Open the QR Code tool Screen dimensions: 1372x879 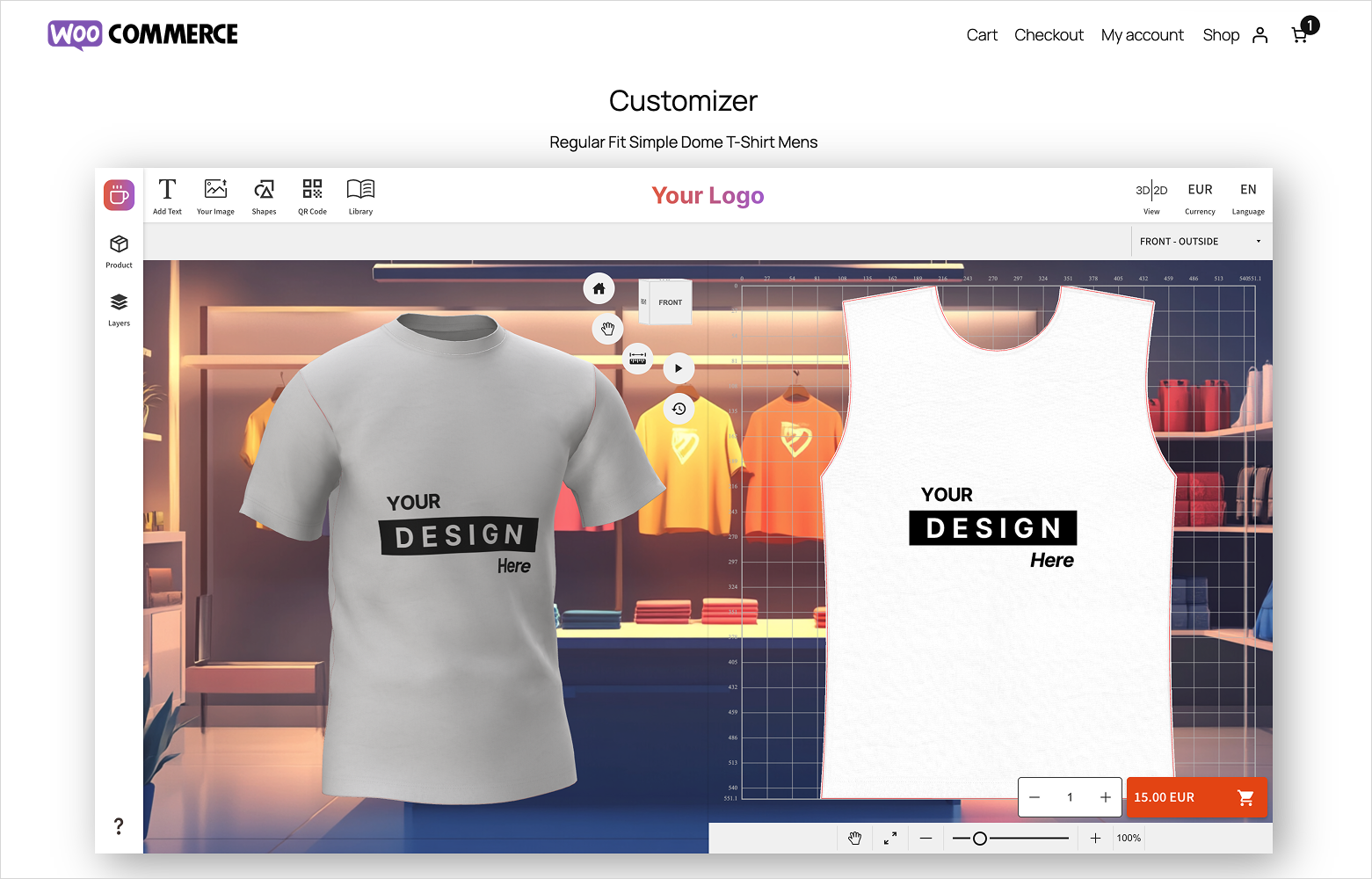(312, 196)
